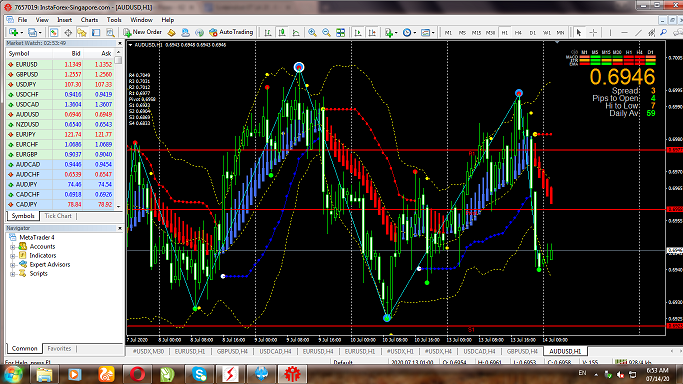Select the trendline drawing tool
Viewport: 683px width, 384px height.
[638, 32]
